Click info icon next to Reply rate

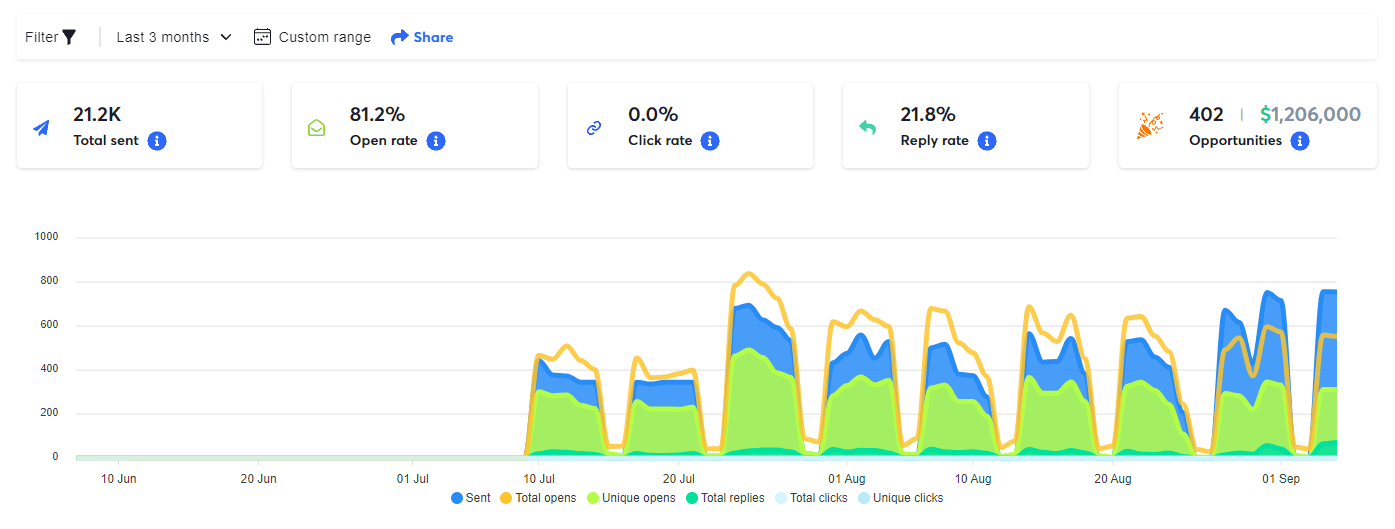pos(987,141)
